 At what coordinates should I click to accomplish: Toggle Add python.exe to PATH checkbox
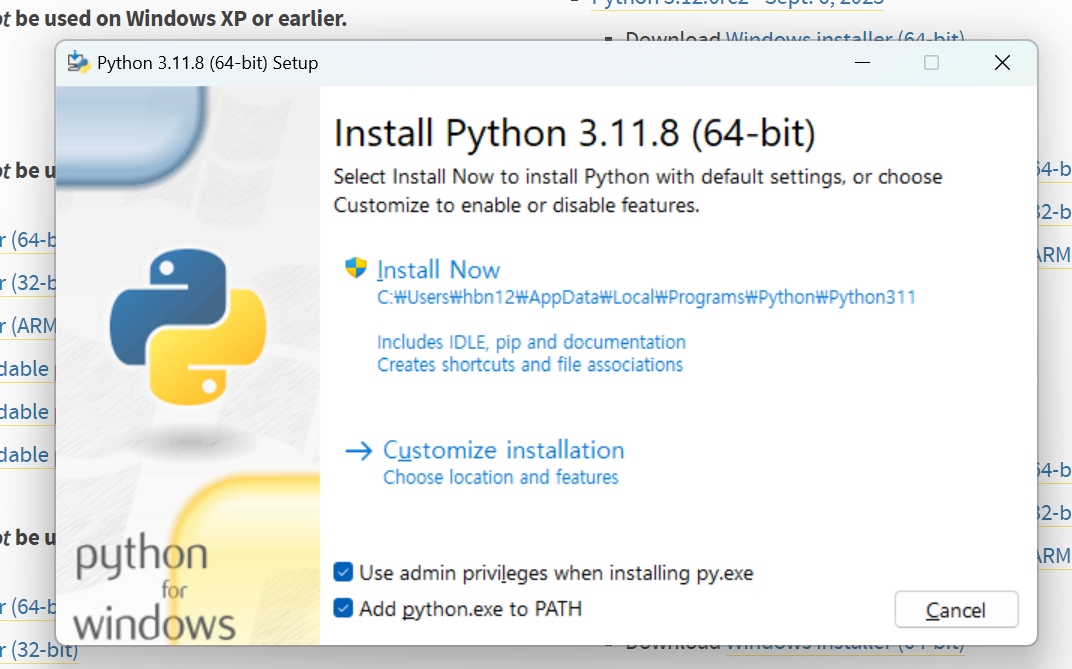pos(343,608)
